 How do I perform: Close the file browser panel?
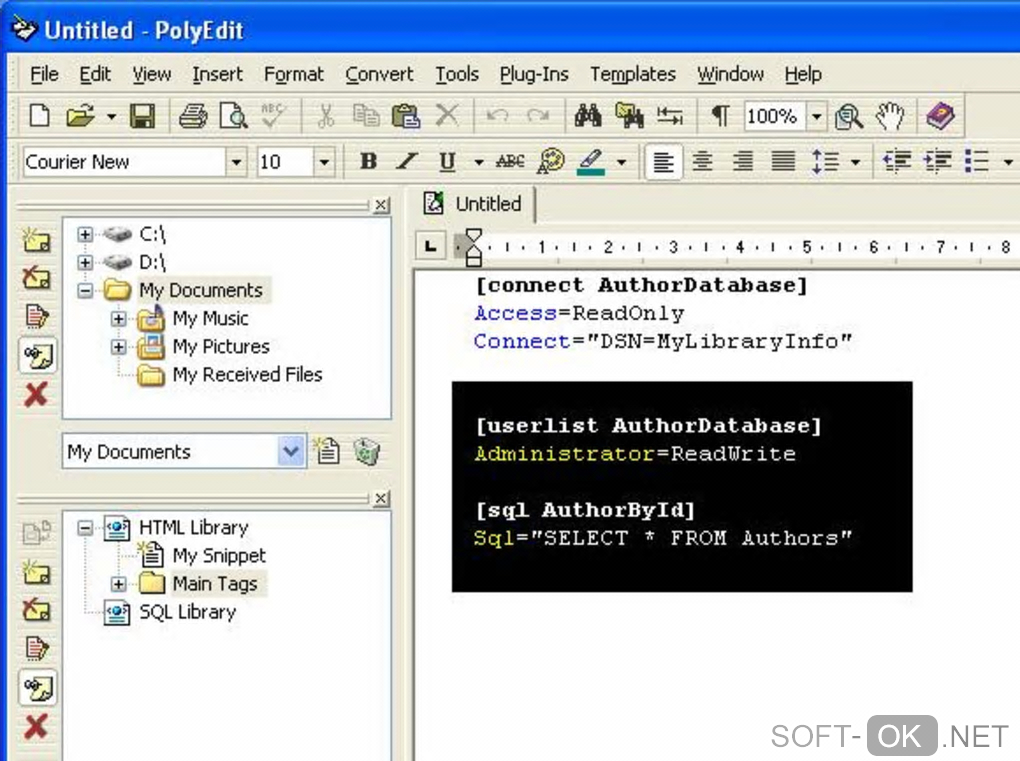pos(382,206)
